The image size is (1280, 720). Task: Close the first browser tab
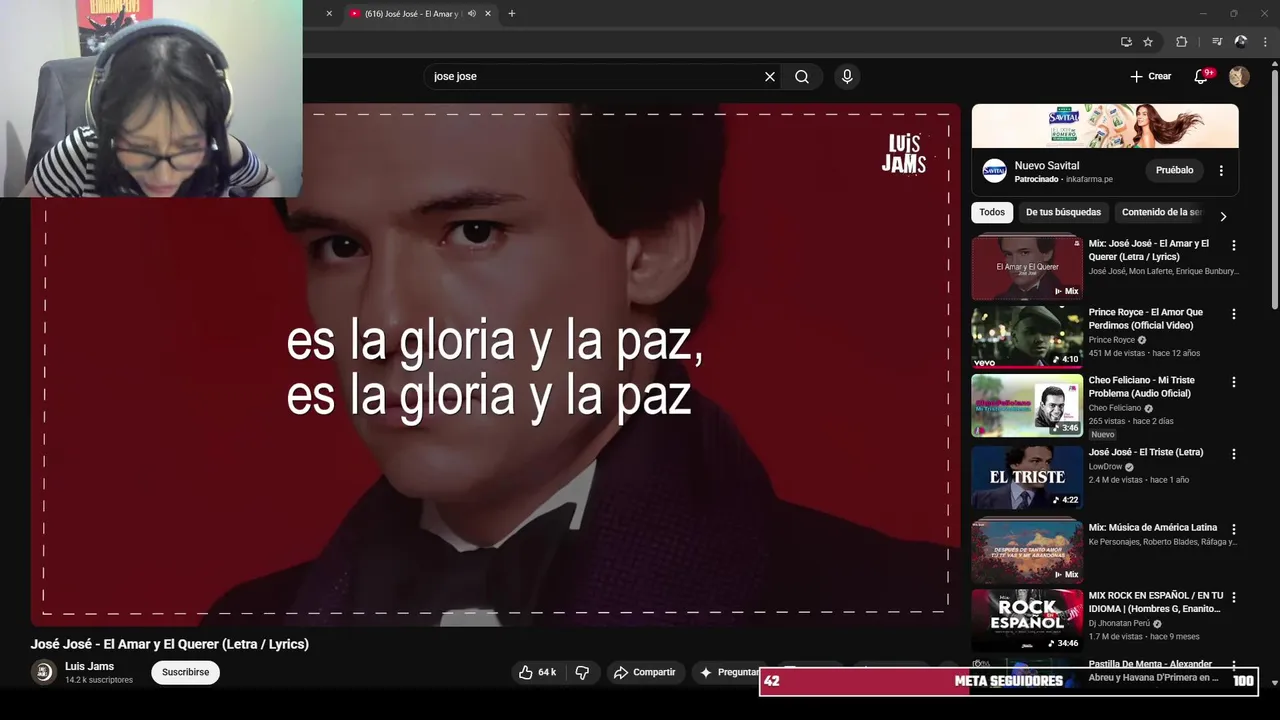tap(329, 14)
